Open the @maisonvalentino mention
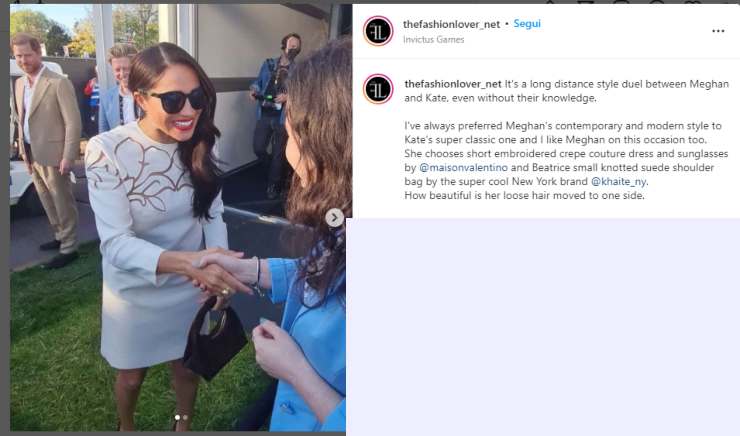The image size is (740, 436). [463, 168]
